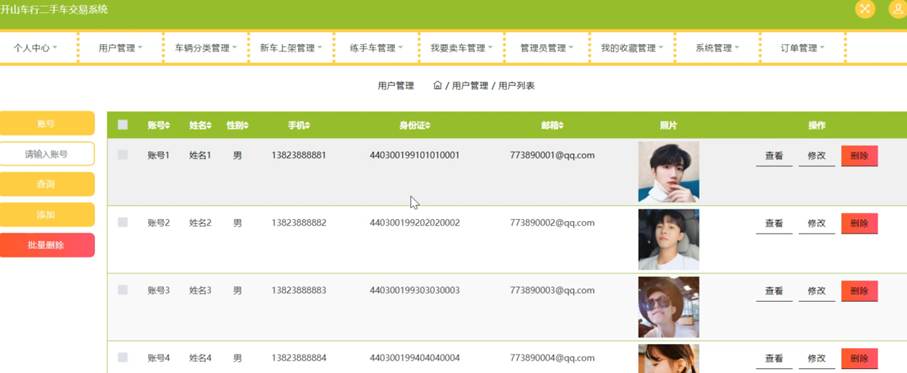Edit 账号2 using 修改

pyautogui.click(x=817, y=224)
